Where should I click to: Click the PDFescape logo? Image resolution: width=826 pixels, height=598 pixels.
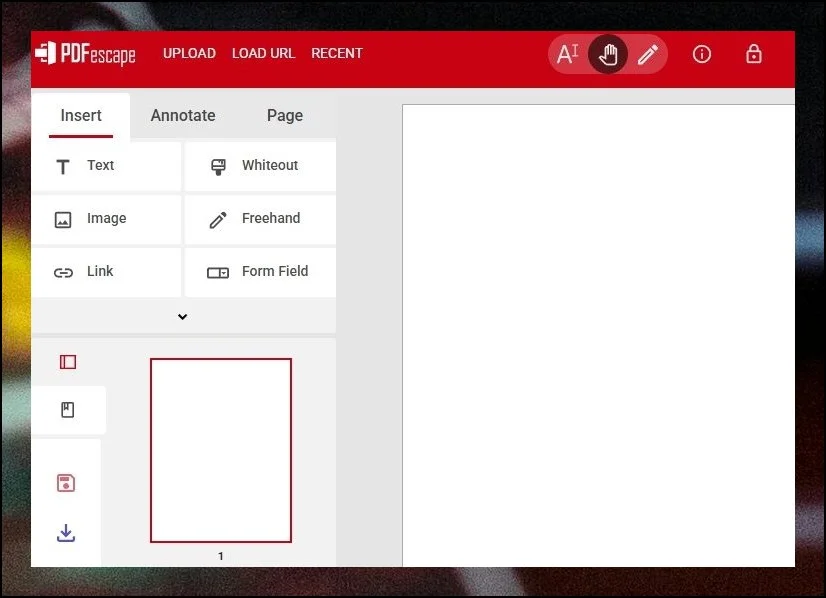[x=86, y=54]
